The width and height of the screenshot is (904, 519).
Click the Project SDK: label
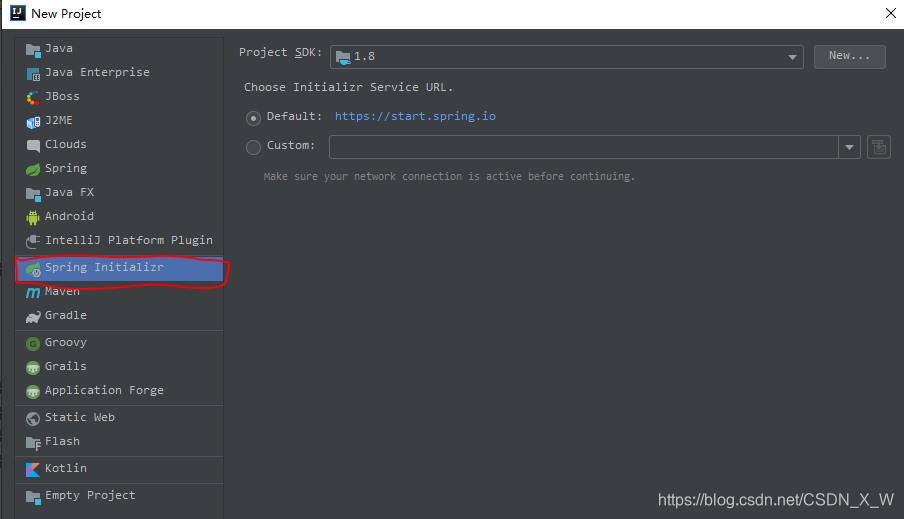(281, 52)
